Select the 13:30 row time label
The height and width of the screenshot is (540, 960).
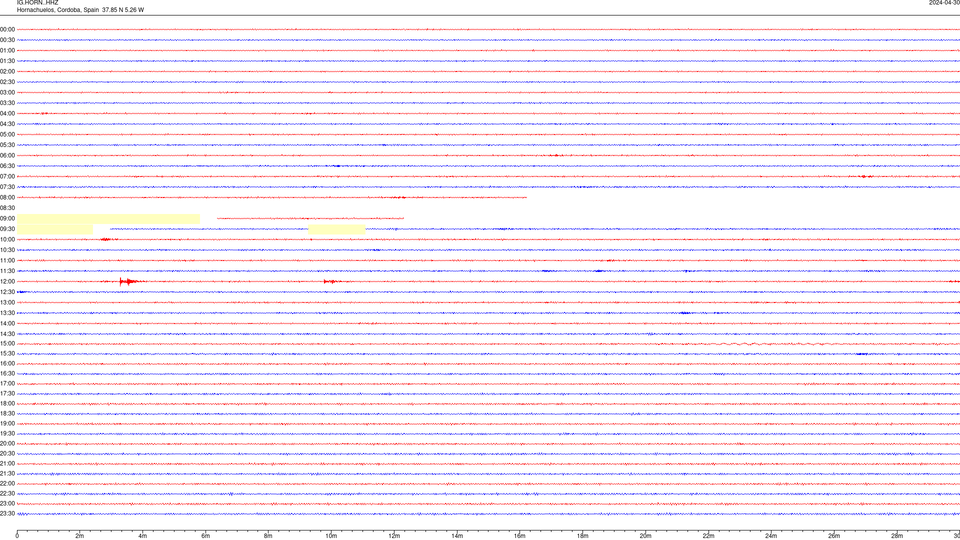(x=7, y=313)
